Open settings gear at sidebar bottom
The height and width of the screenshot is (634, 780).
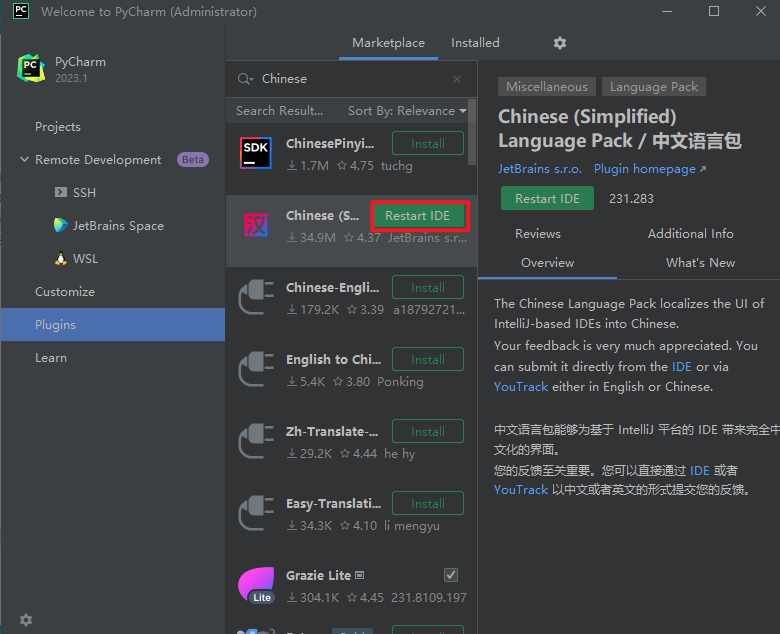26,620
